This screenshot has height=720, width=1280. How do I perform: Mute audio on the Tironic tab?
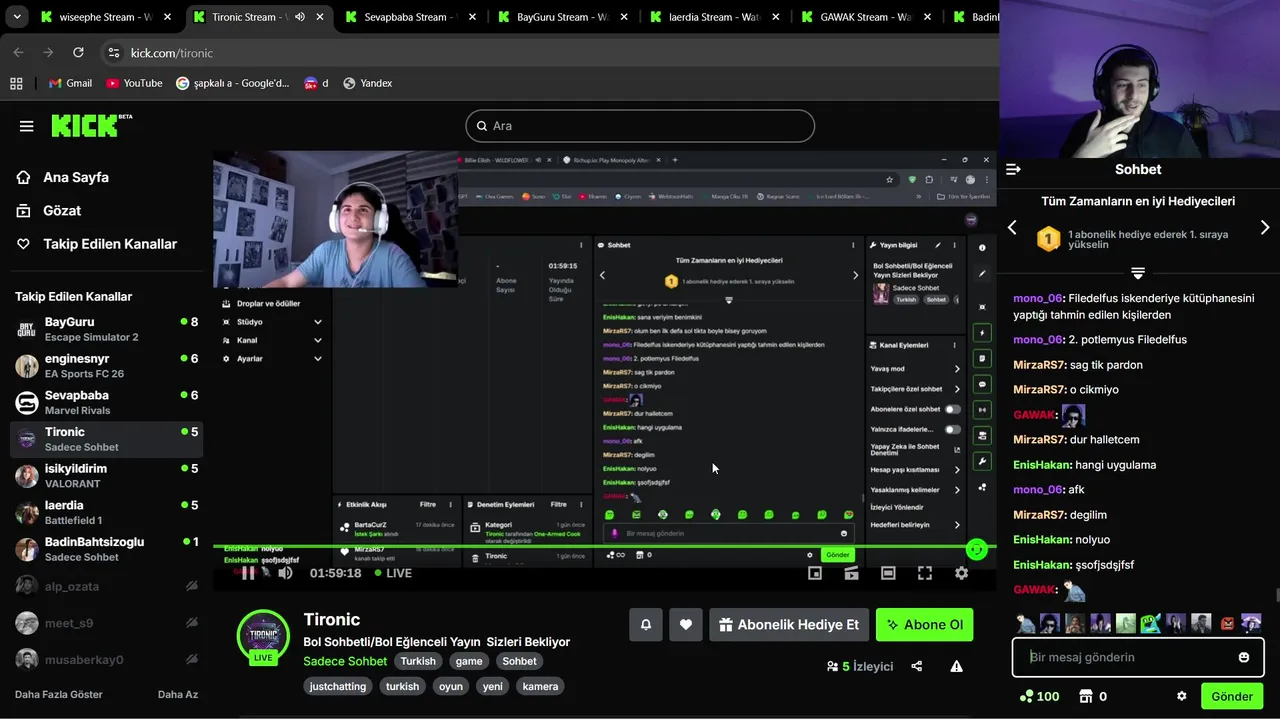(x=300, y=17)
